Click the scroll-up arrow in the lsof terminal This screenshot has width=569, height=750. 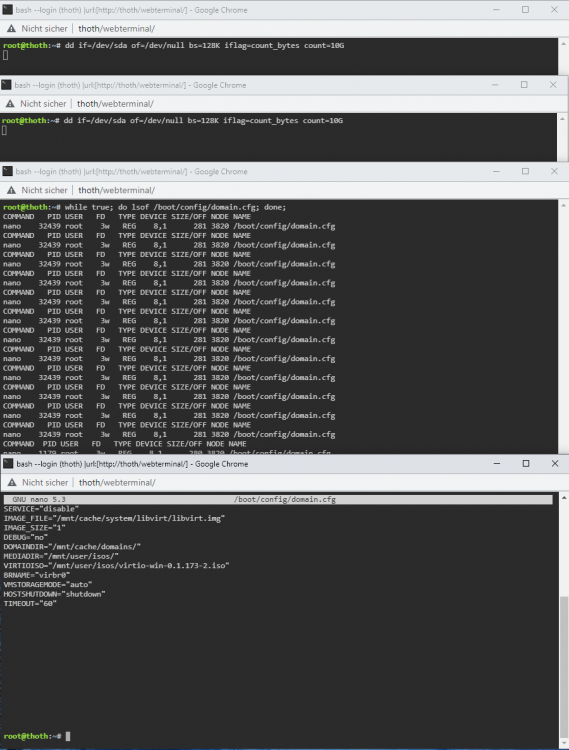pyautogui.click(x=563, y=205)
